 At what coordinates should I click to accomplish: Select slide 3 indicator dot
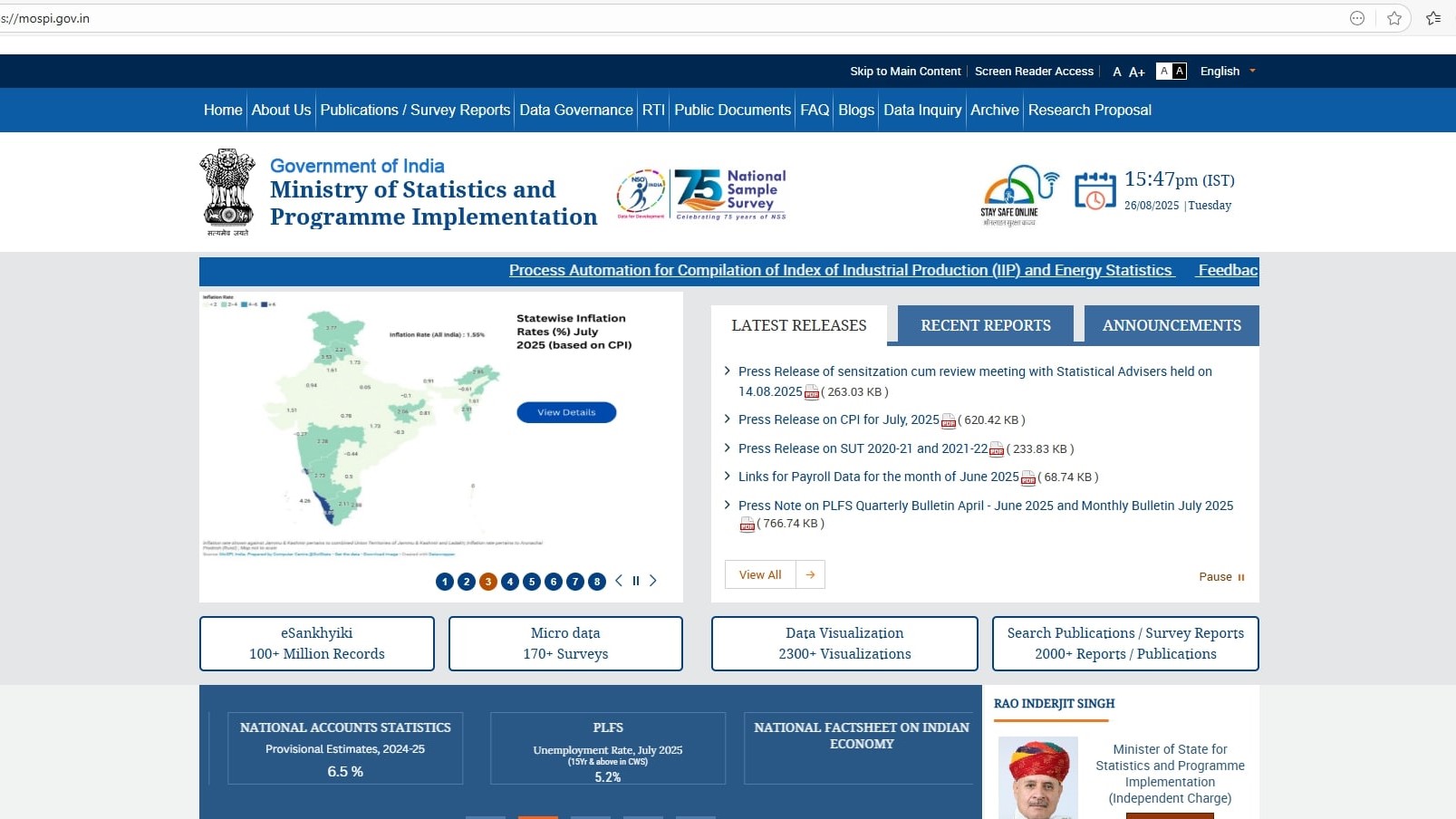488,582
